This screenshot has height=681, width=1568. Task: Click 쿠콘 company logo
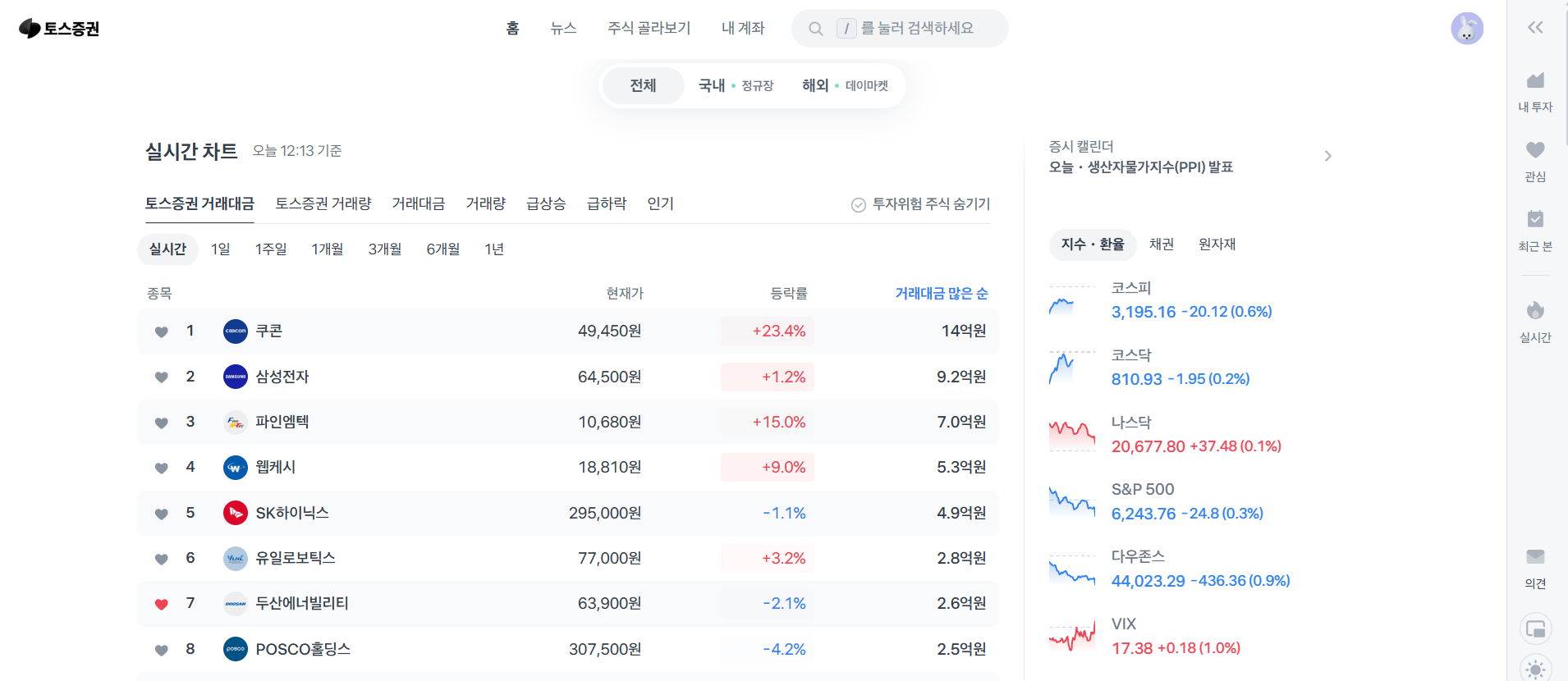coord(236,331)
